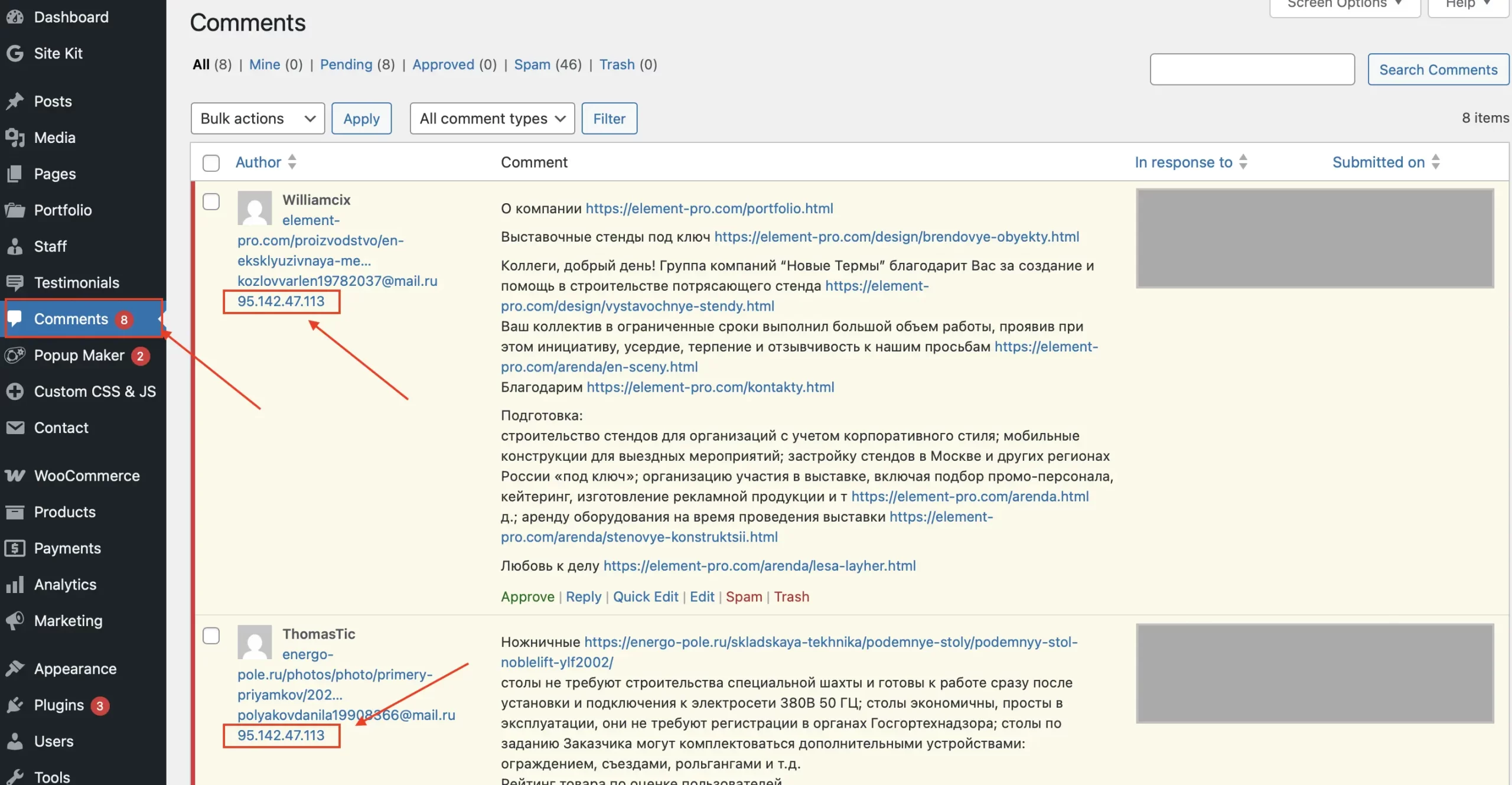The height and width of the screenshot is (785, 1512).
Task: Open the Media library icon
Action: pos(15,137)
